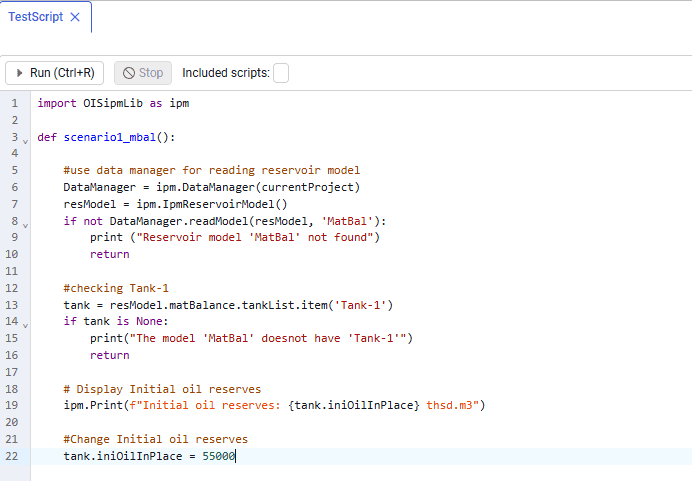Place cursor in 'import OISipmLib as ipm' line

pos(113,103)
